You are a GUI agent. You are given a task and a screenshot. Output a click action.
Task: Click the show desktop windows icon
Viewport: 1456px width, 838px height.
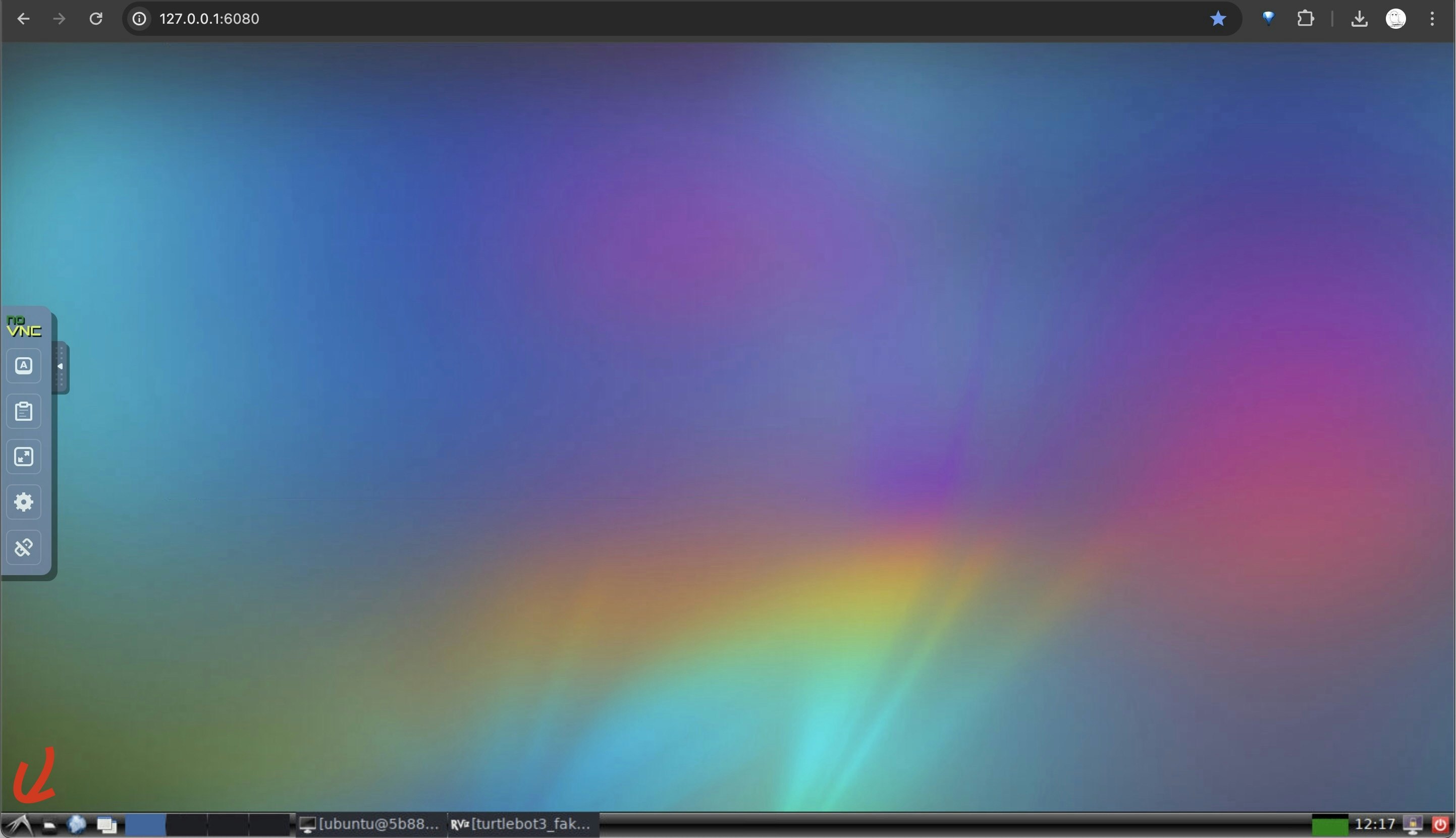106,825
